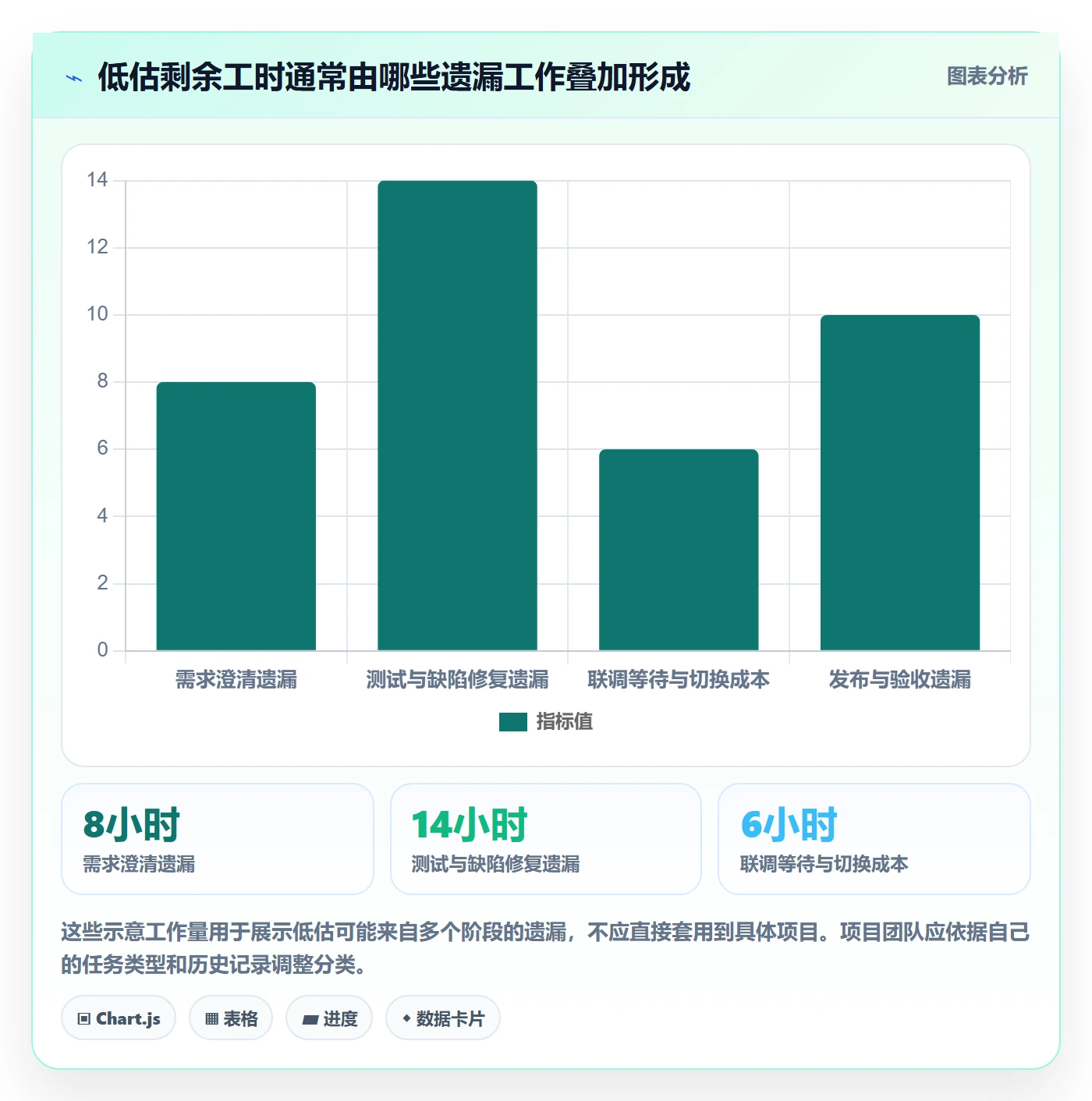The image size is (1092, 1101).
Task: Click the chart title 低估剩余工时通常由哪些遗漏工作叠加形成
Action: coord(394,77)
